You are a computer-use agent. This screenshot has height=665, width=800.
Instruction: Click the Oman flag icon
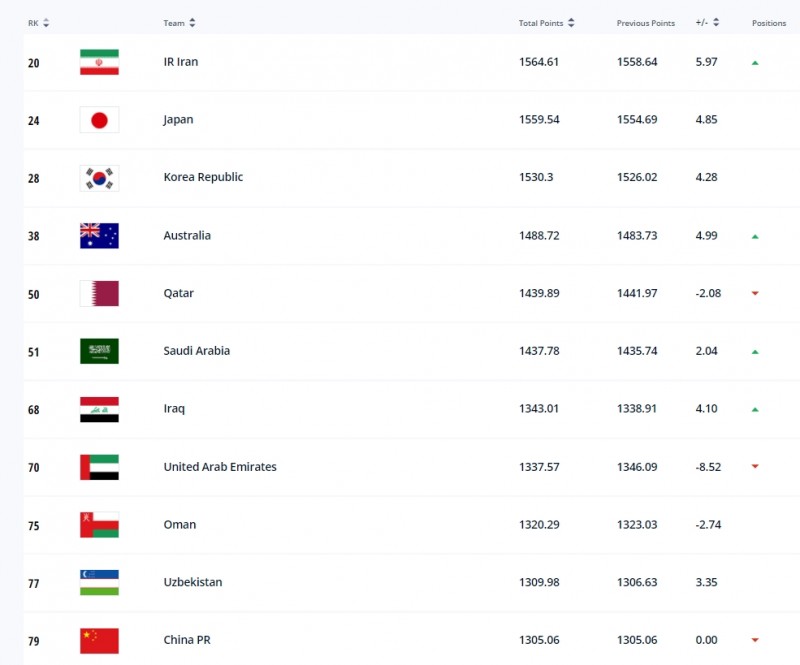tap(99, 524)
